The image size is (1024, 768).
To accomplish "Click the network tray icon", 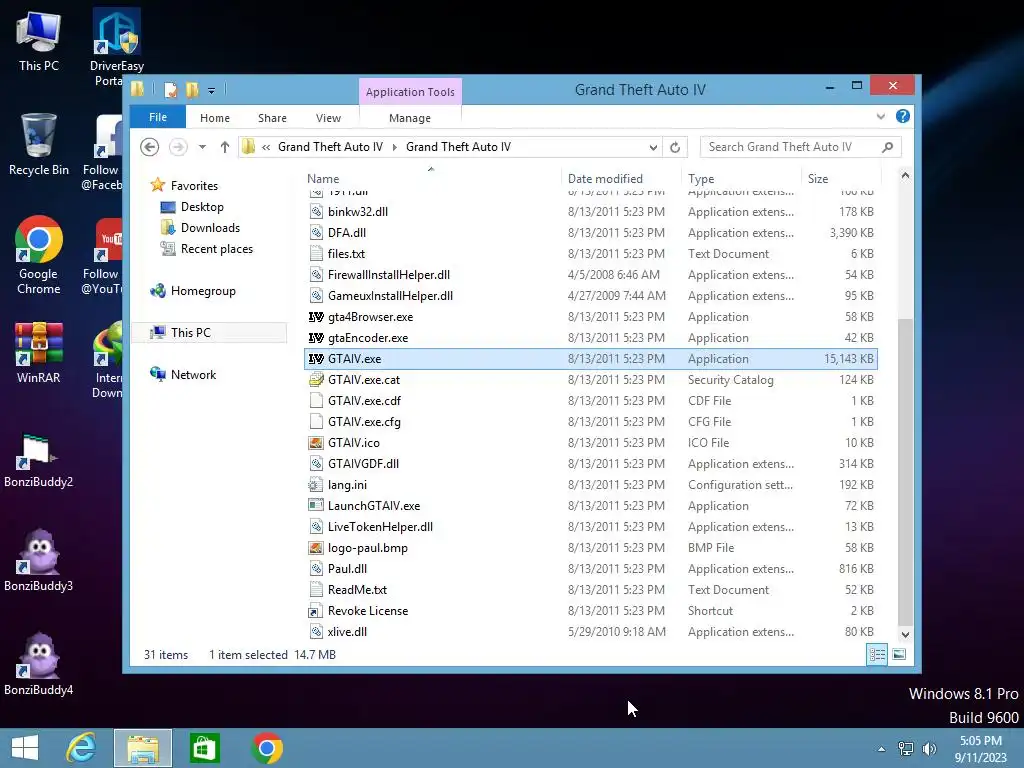I will (906, 748).
